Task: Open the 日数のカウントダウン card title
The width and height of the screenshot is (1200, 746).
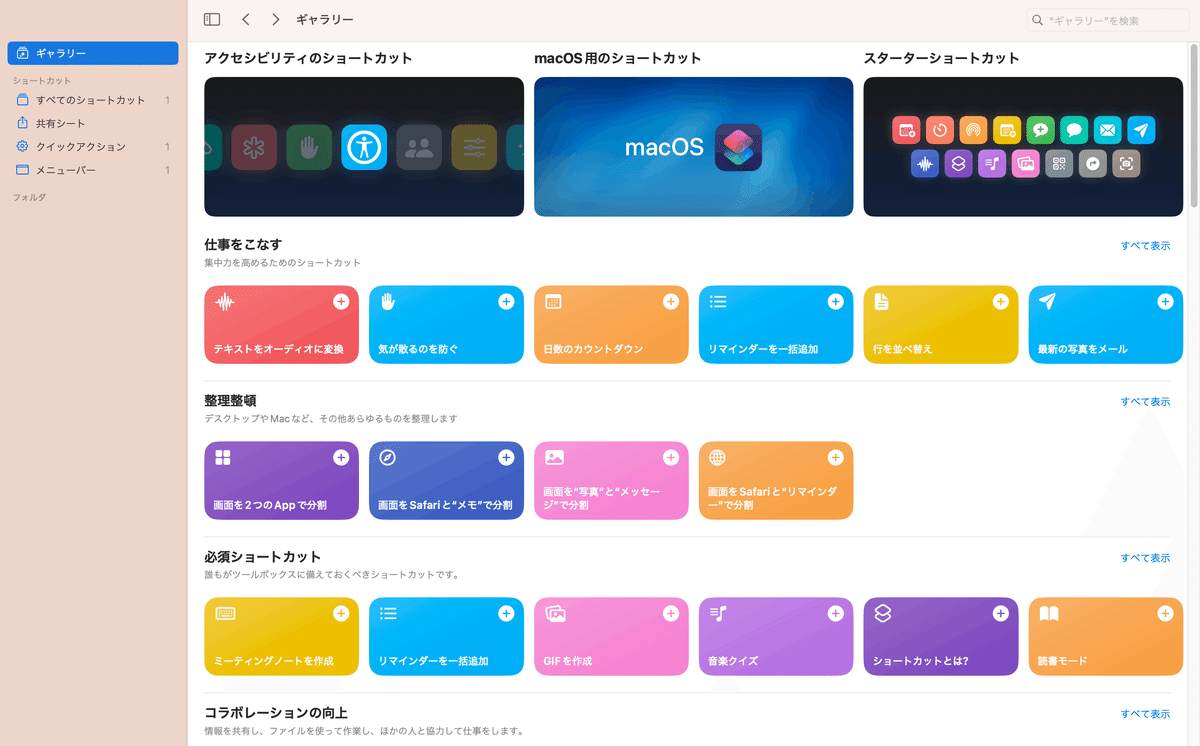Action: click(x=593, y=349)
